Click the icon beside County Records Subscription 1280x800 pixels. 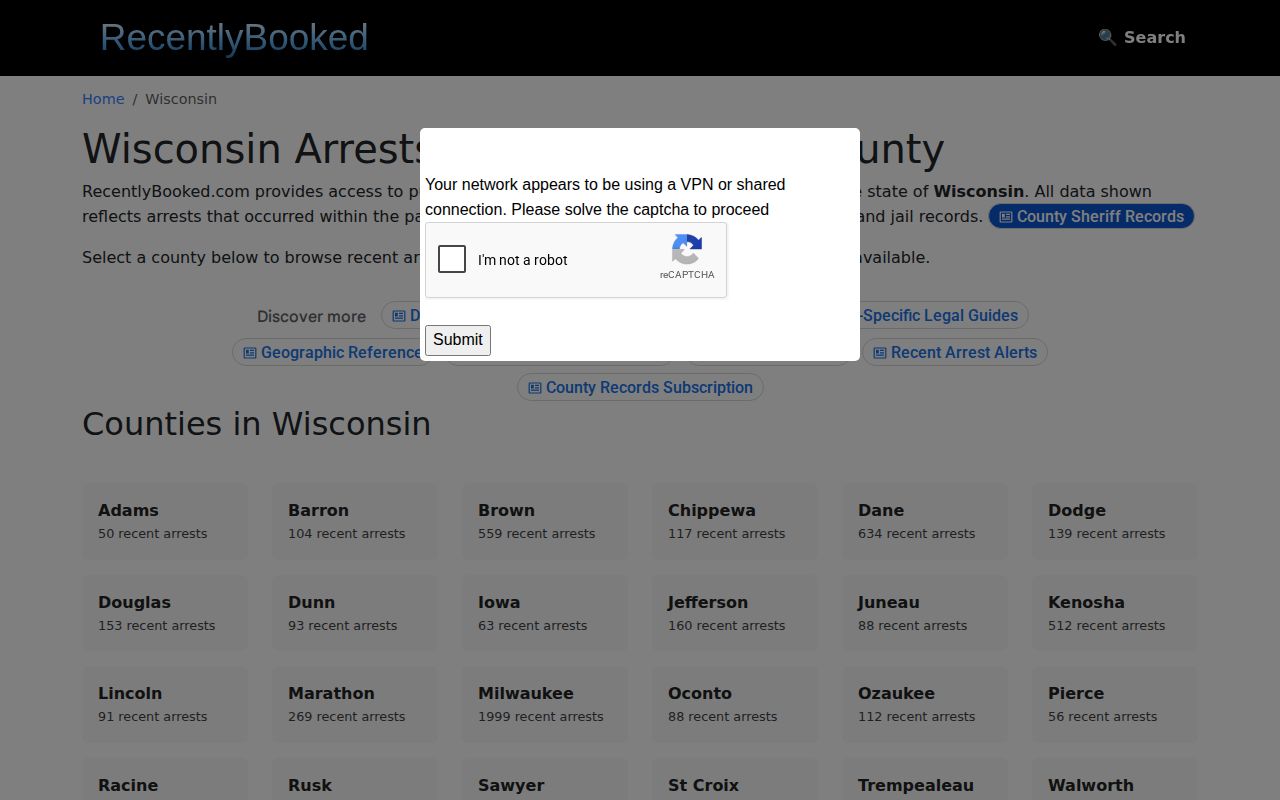(x=535, y=388)
